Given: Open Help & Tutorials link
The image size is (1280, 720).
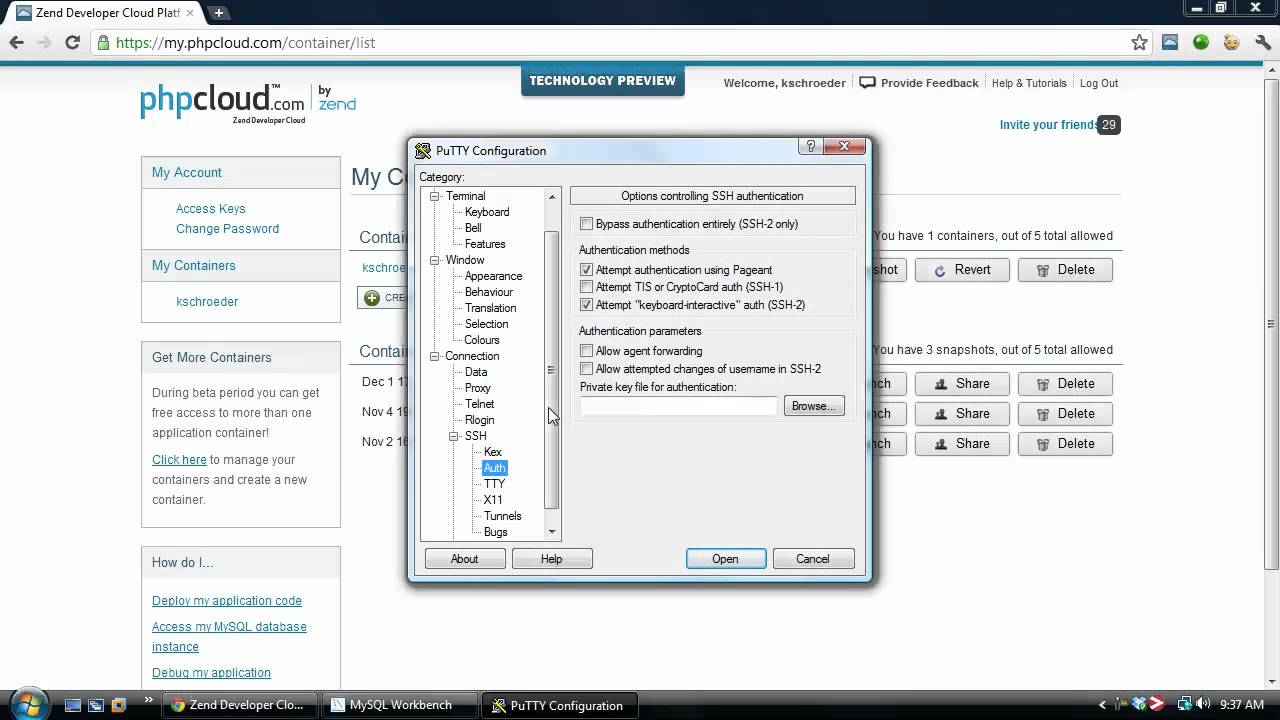Looking at the screenshot, I should tap(1029, 83).
